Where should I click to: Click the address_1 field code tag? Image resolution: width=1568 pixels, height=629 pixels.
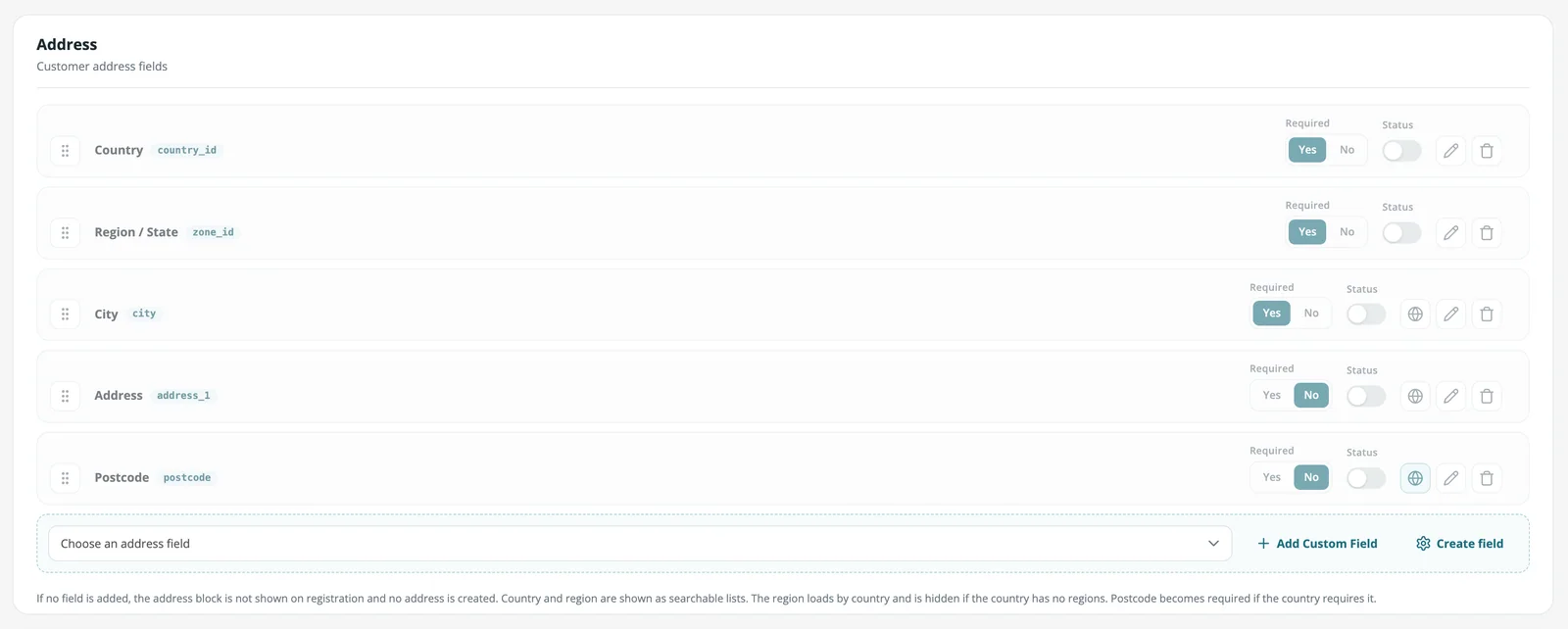183,395
